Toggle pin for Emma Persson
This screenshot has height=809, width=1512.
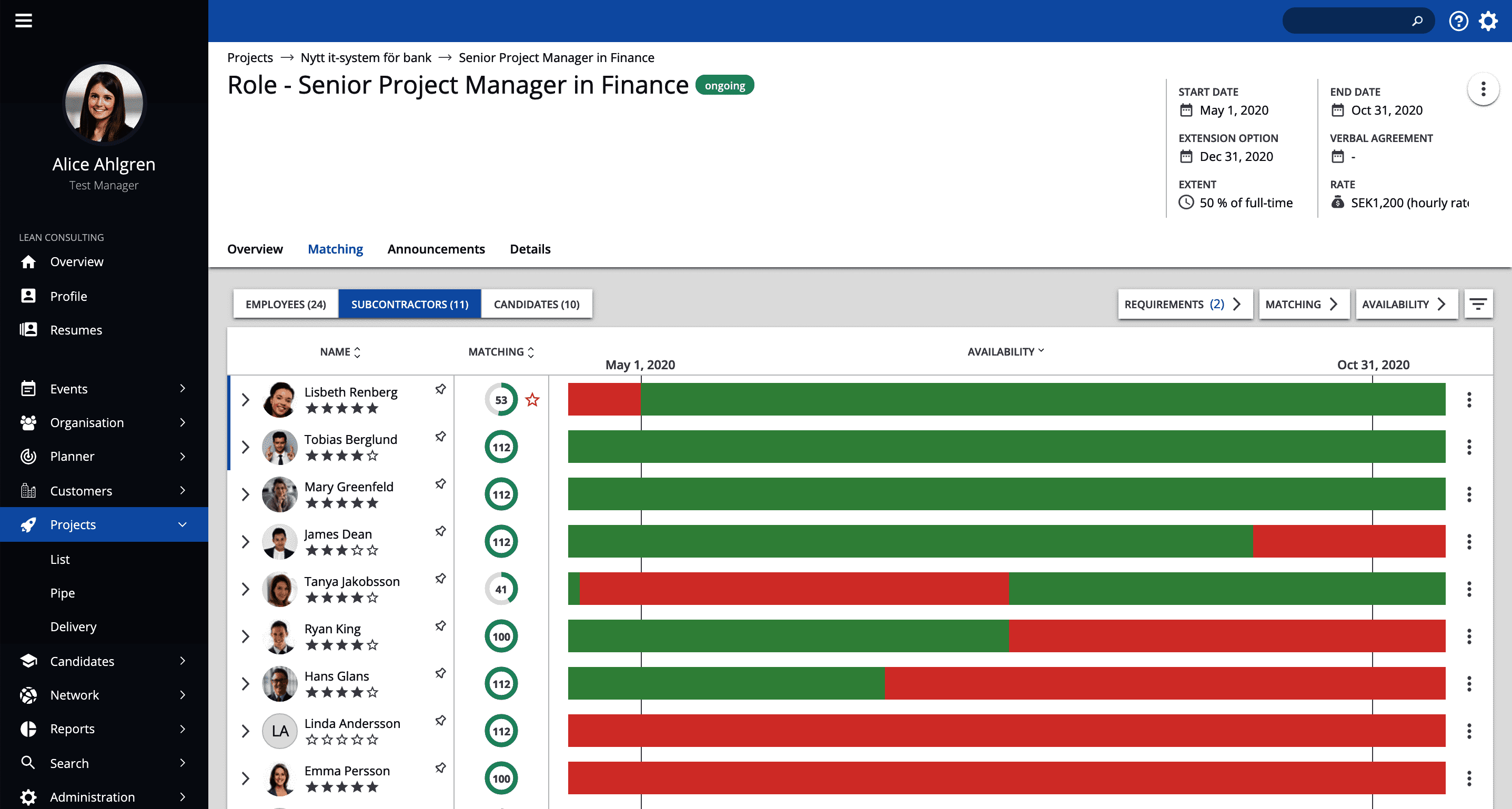[x=440, y=768]
